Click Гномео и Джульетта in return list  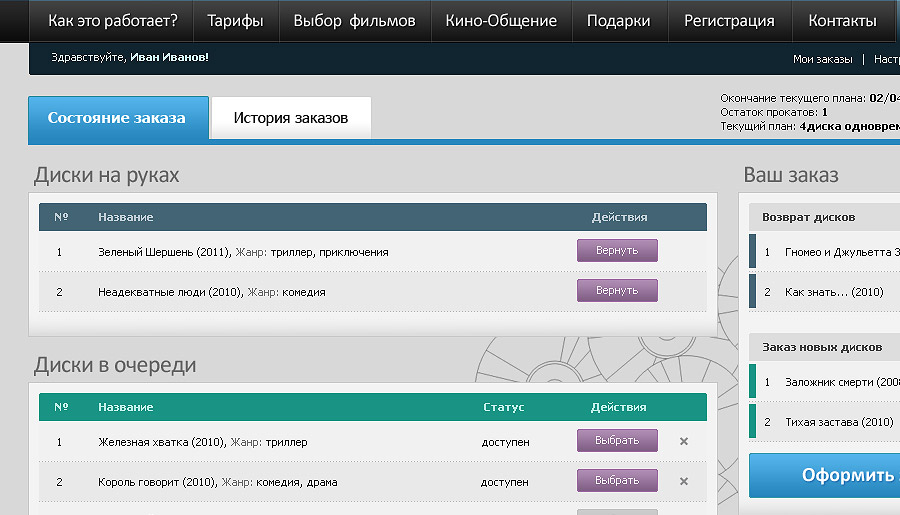click(x=842, y=252)
